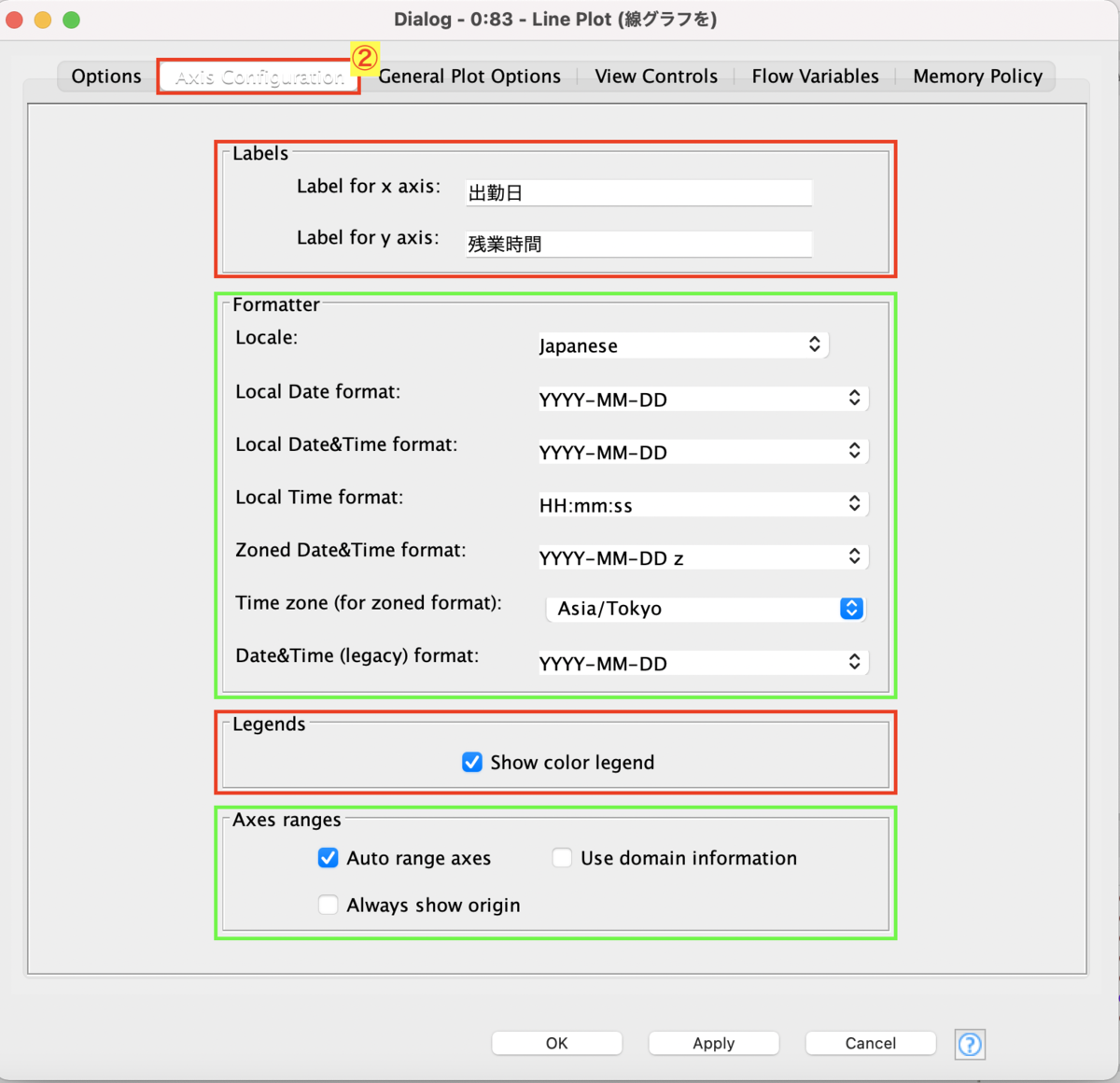Open the Local Date&Time format dropdown
This screenshot has width=1120, height=1083.
click(704, 452)
